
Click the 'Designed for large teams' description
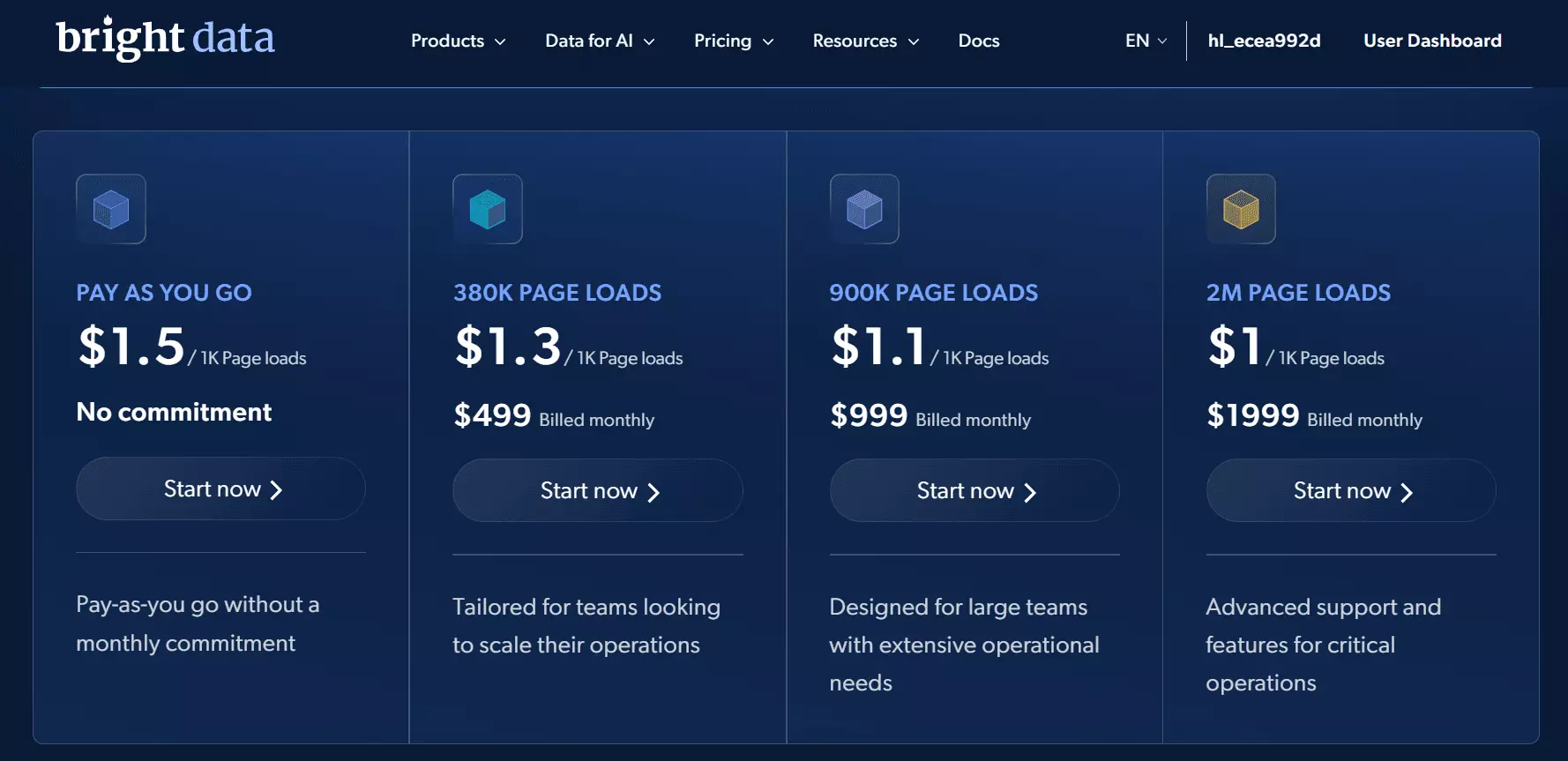[964, 645]
